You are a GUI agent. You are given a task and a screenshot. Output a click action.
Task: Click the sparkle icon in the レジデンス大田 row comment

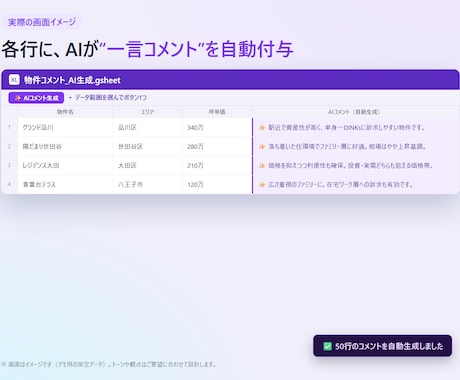tap(262, 165)
